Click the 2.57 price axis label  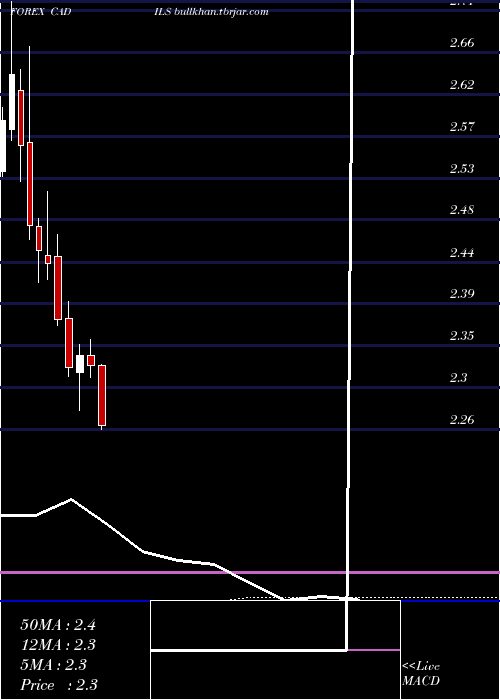click(462, 127)
